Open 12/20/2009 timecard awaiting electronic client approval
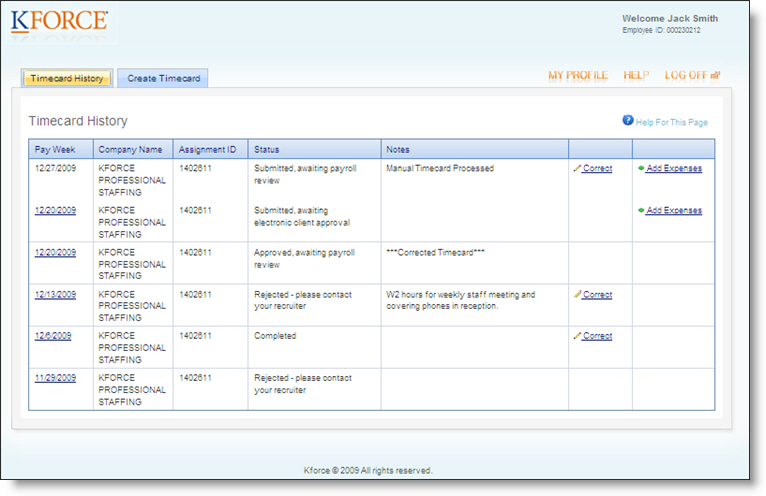Screen dimensions: 766x496 click(55, 210)
